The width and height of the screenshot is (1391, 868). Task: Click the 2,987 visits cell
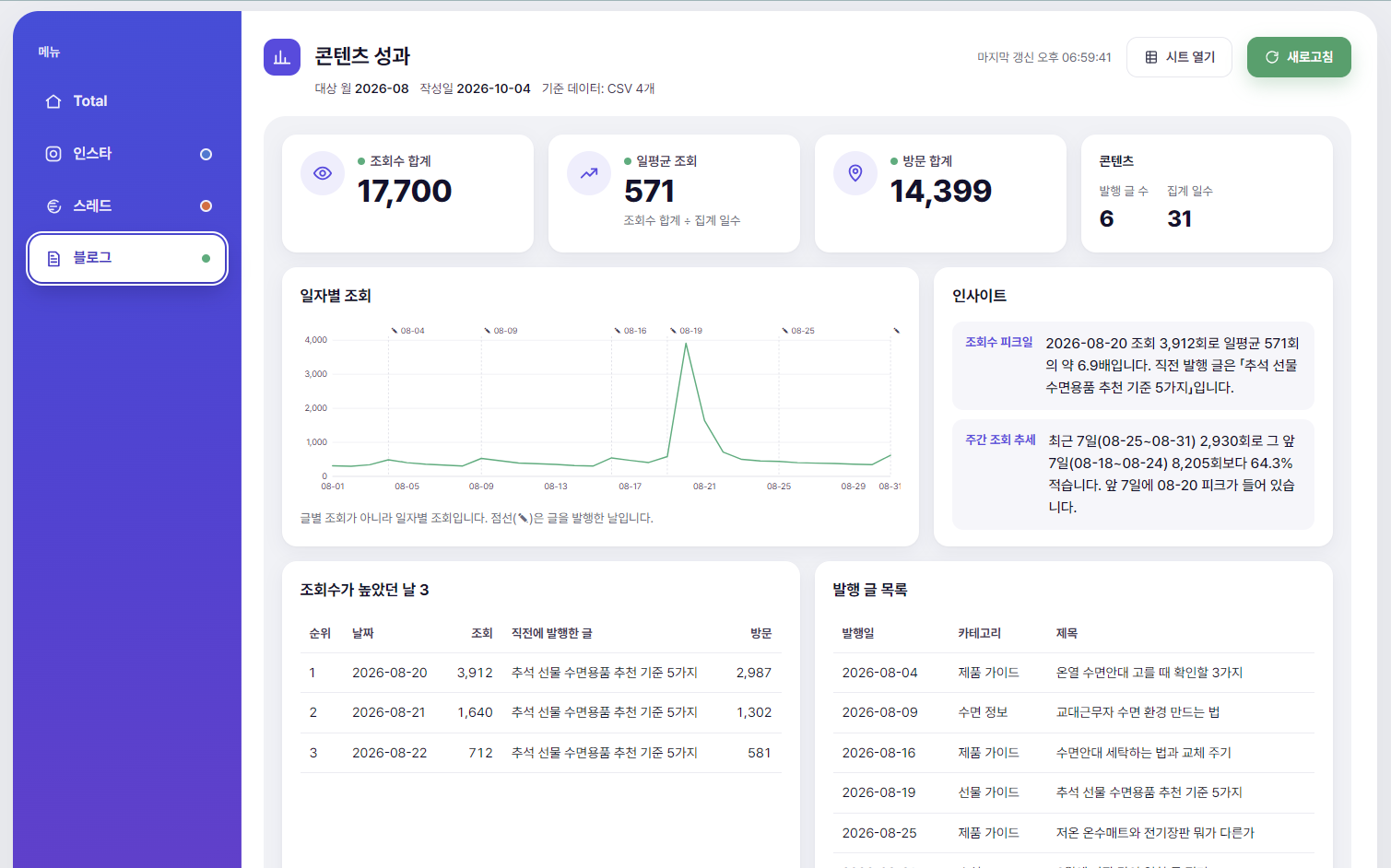pos(754,673)
